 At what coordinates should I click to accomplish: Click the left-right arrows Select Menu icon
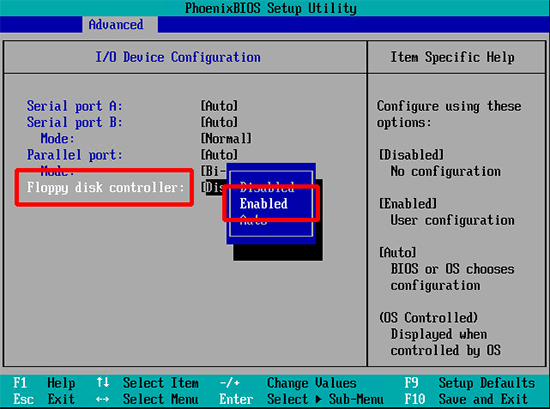[102, 399]
